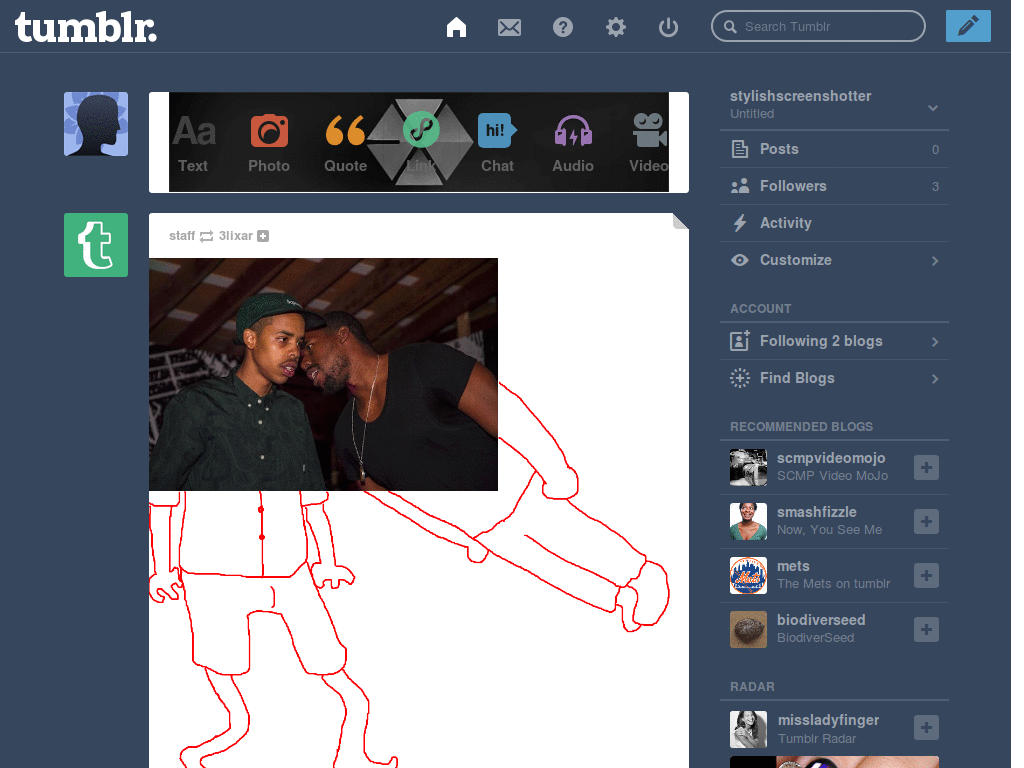Expand the Find Blogs chevron
The height and width of the screenshot is (768, 1024).
(x=935, y=379)
